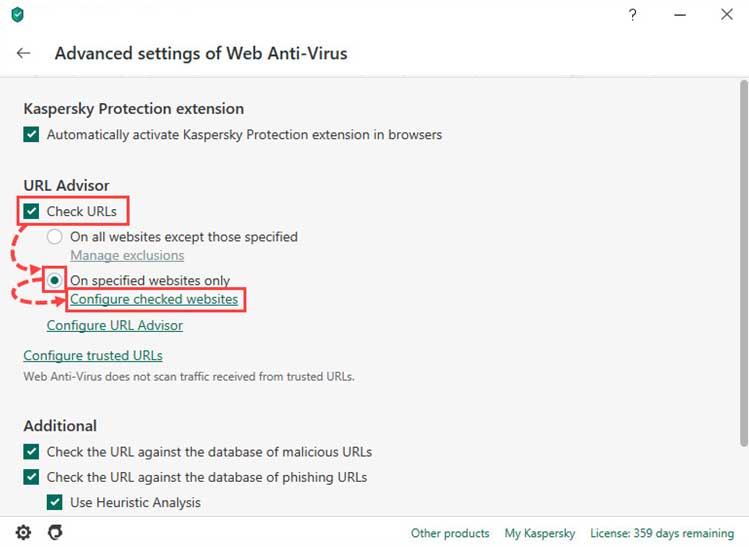Screen dimensions: 749x547
Task: Disable malicious URLs database check
Action: coord(31,451)
